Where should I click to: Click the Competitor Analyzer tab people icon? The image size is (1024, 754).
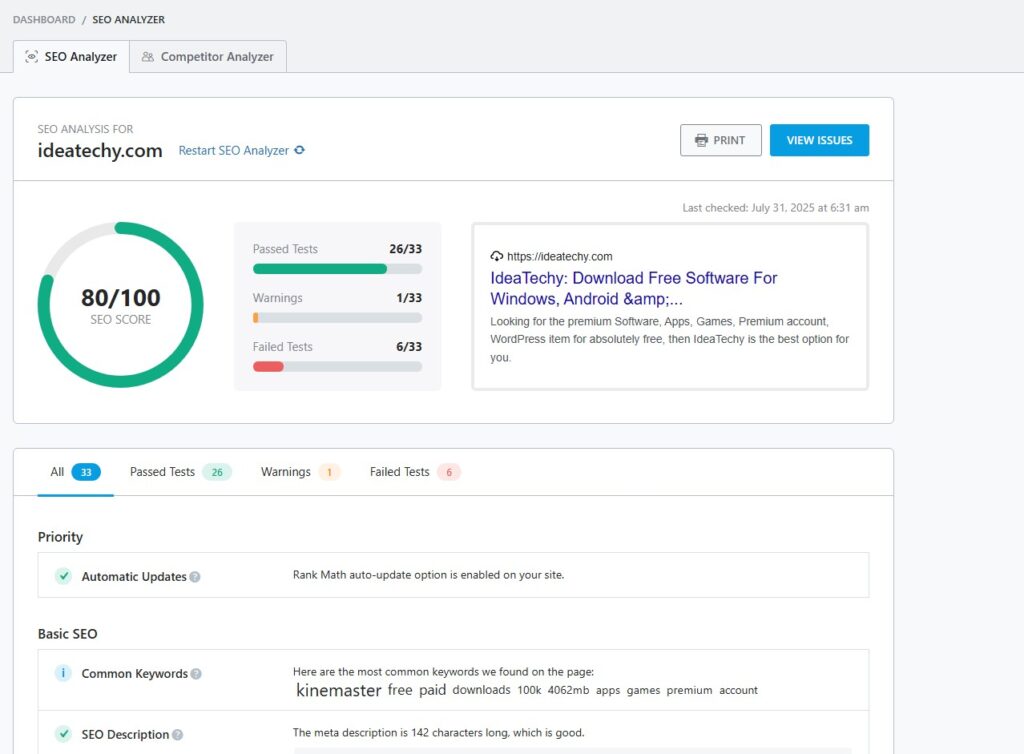pos(148,57)
